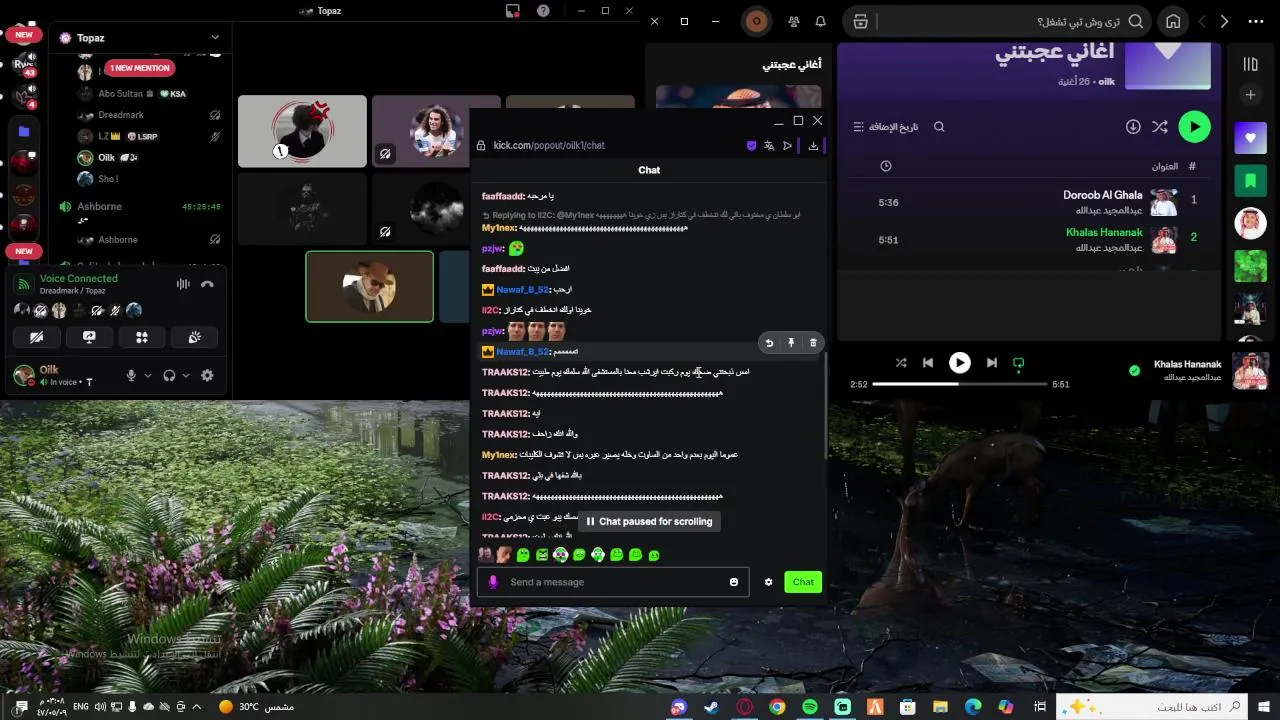Click the purple microphone icon in chat input
This screenshot has width=1280, height=720.
pyautogui.click(x=493, y=582)
